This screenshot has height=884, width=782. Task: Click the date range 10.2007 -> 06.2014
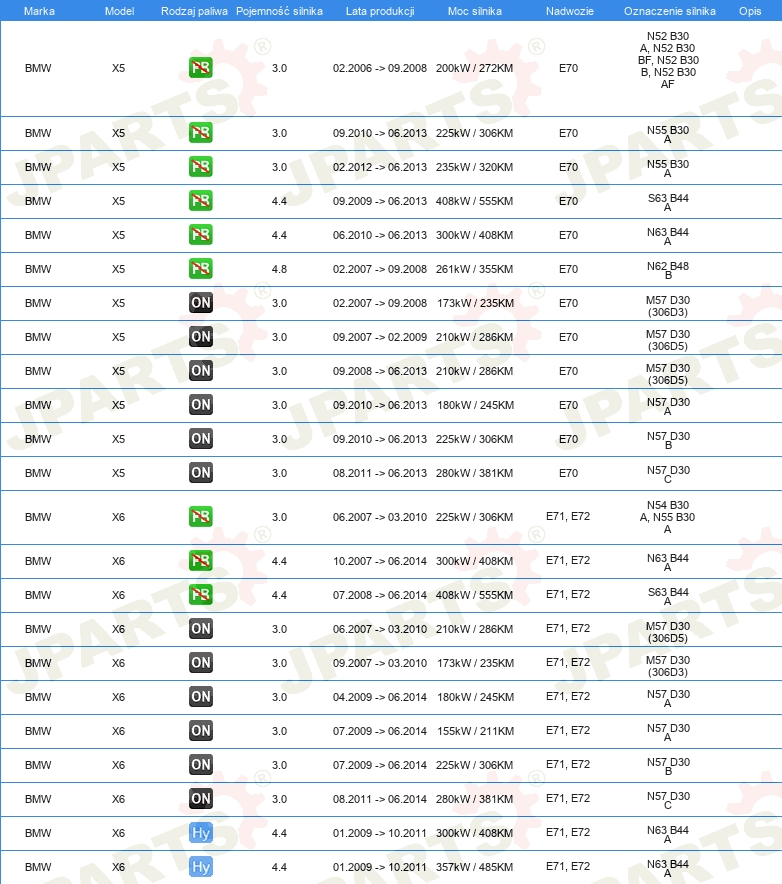[x=380, y=561]
